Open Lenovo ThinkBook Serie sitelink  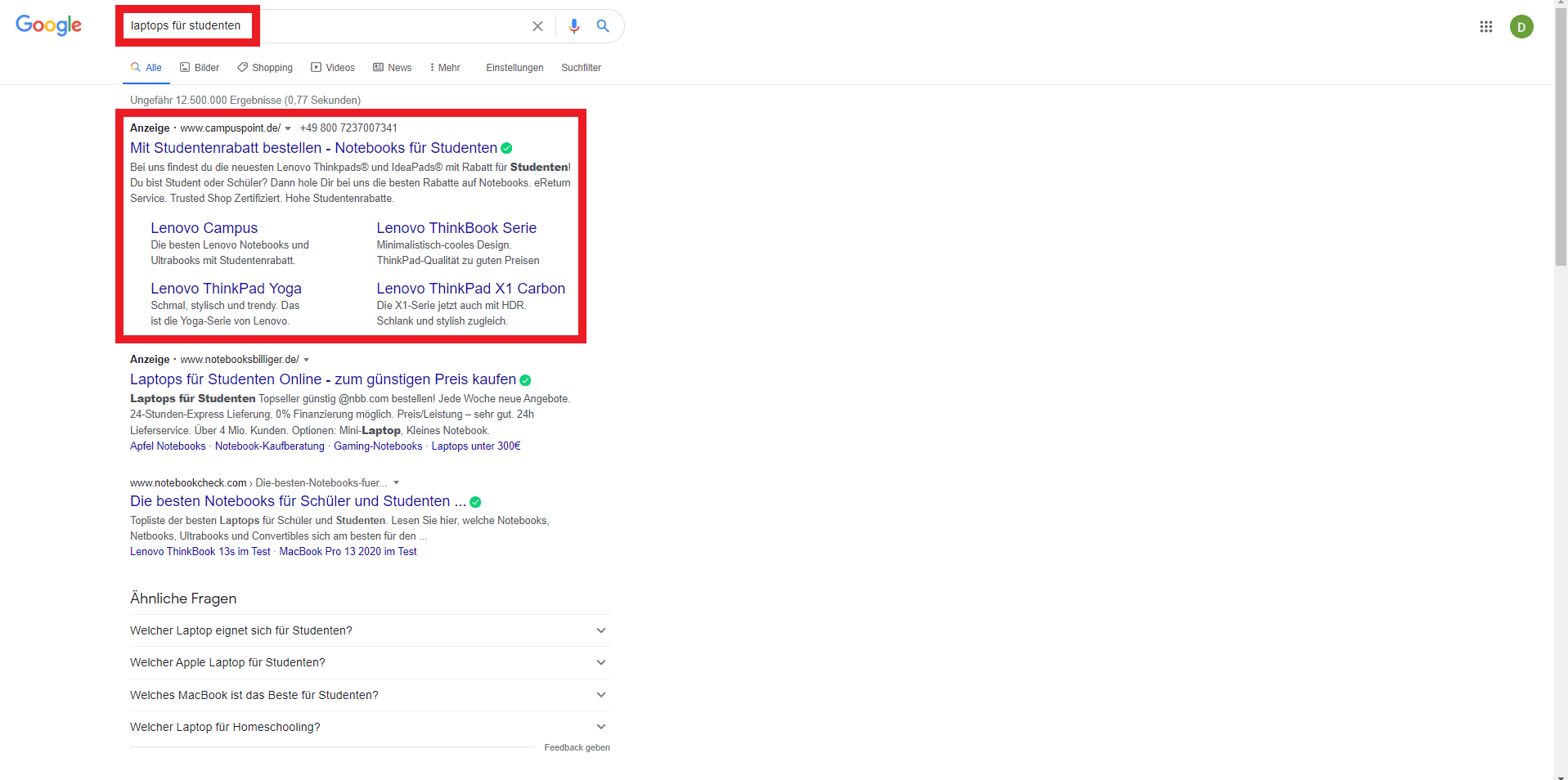pyautogui.click(x=456, y=228)
